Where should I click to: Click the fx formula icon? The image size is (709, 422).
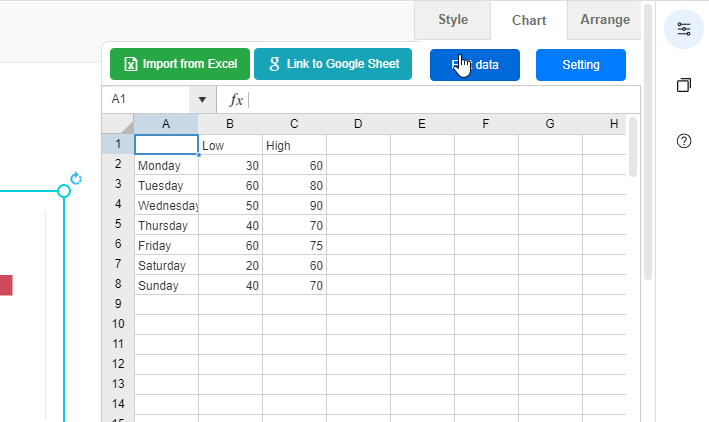tap(236, 100)
